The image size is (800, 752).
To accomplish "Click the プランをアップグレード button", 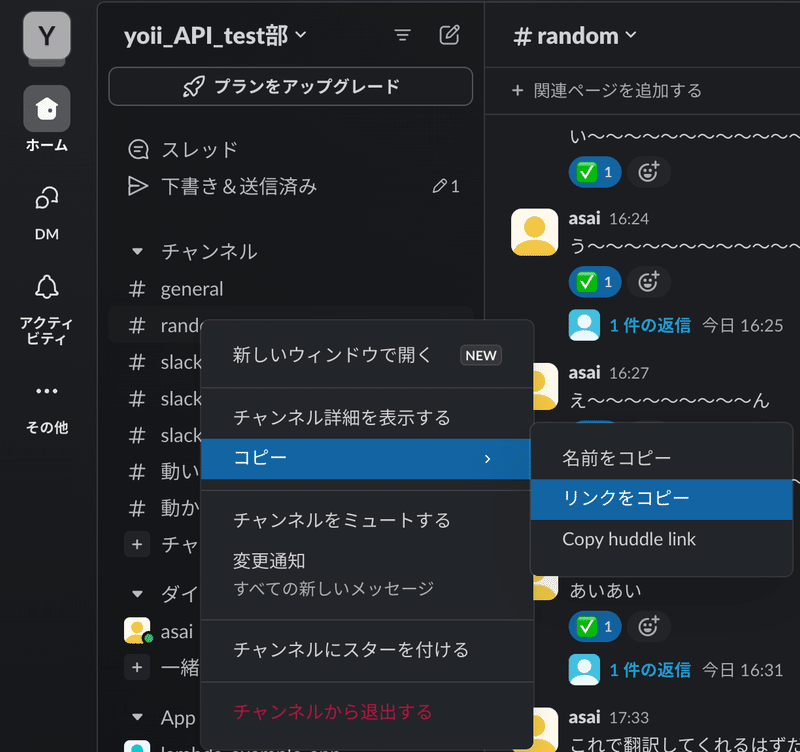I will click(x=290, y=87).
